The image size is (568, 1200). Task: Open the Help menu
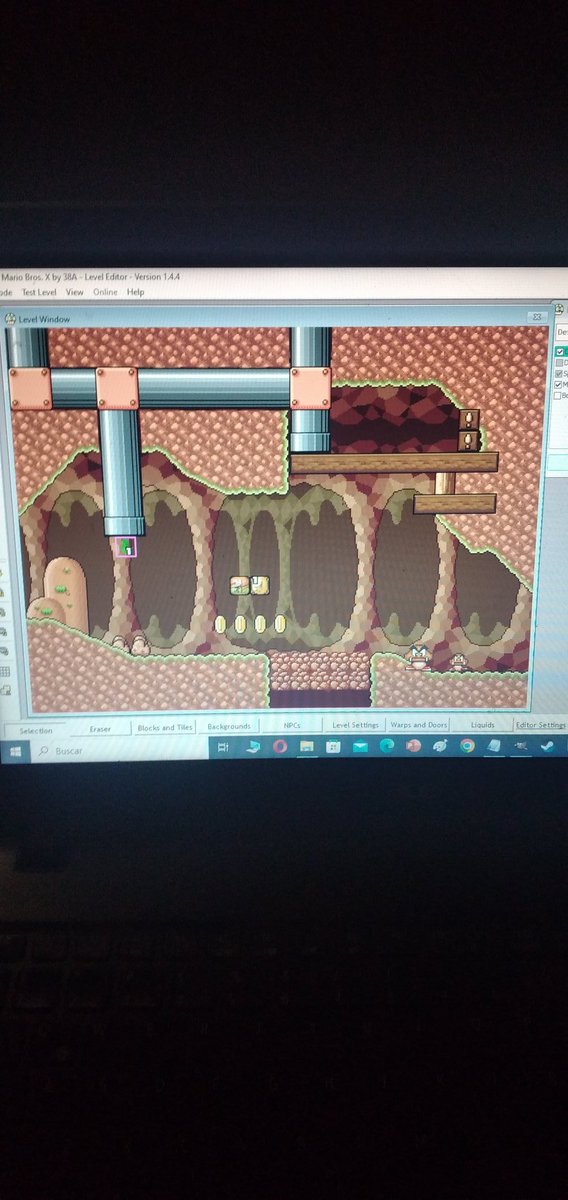click(x=136, y=292)
